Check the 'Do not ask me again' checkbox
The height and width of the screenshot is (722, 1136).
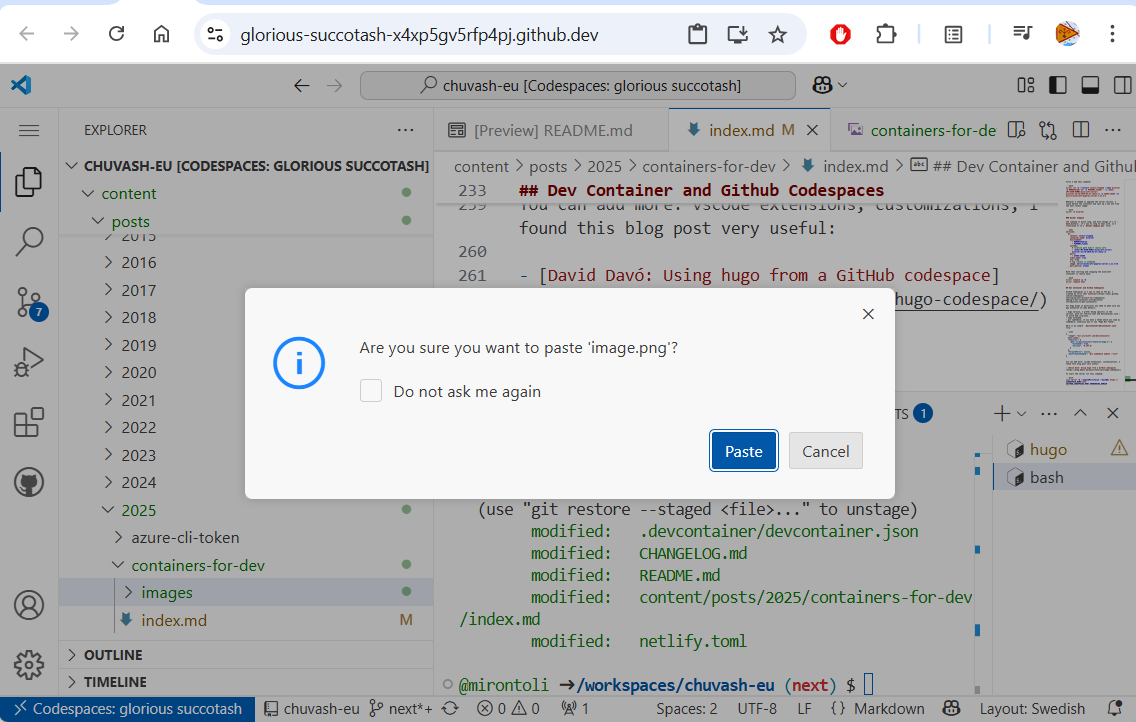click(371, 391)
